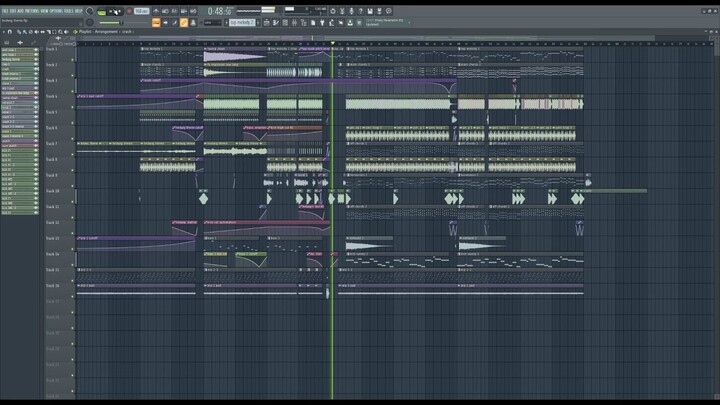Adjust the main volume knob
The image size is (720, 405).
[x=90, y=11]
